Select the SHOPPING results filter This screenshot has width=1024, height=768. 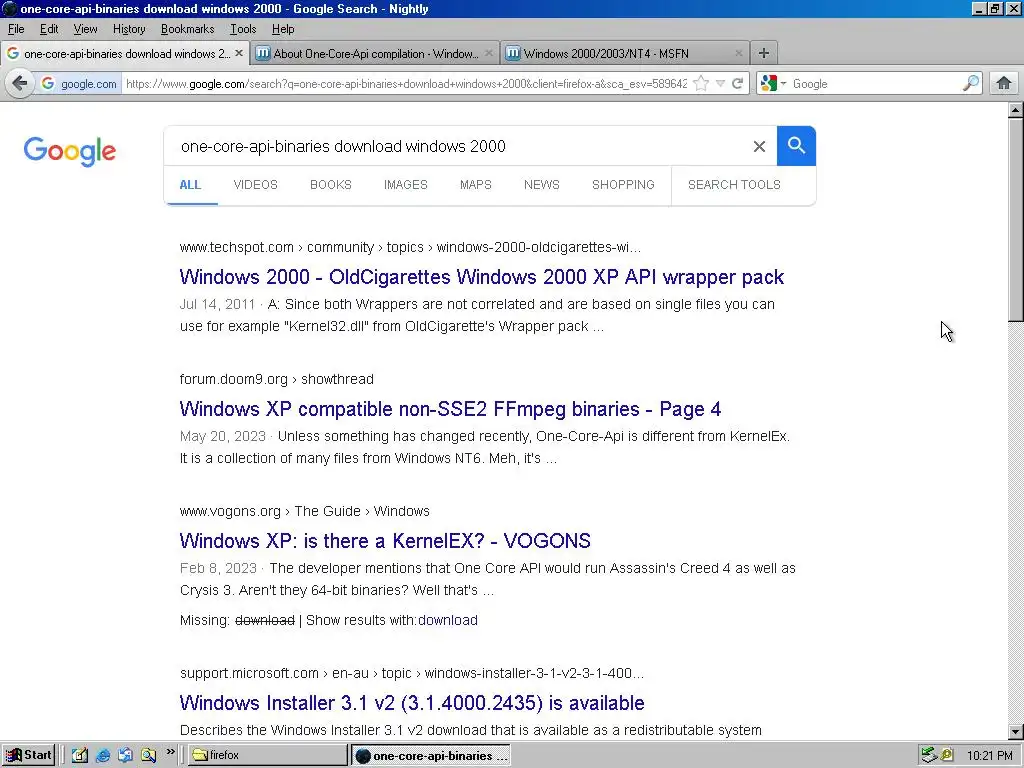pyautogui.click(x=623, y=185)
